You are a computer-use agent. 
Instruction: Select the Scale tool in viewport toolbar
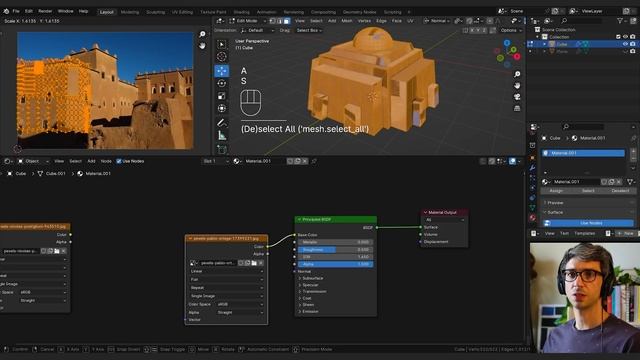click(222, 96)
